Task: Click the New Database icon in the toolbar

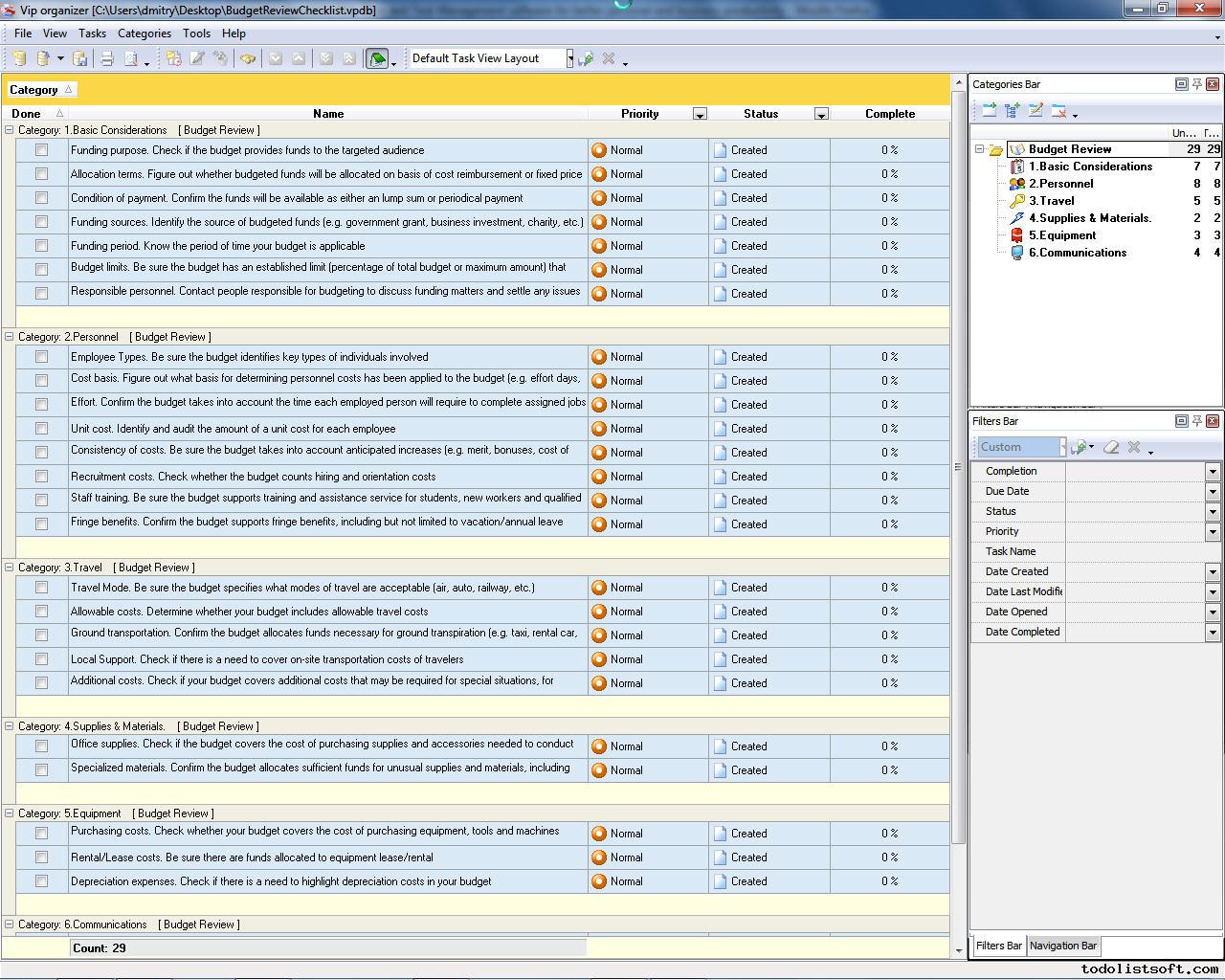Action: point(19,58)
